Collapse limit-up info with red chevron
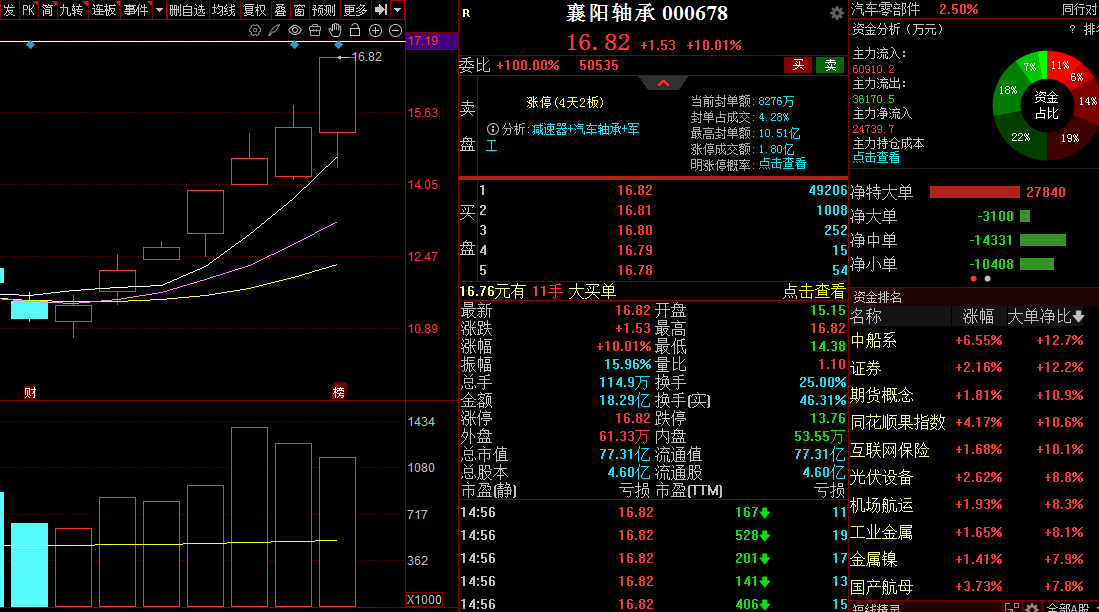 (x=663, y=83)
